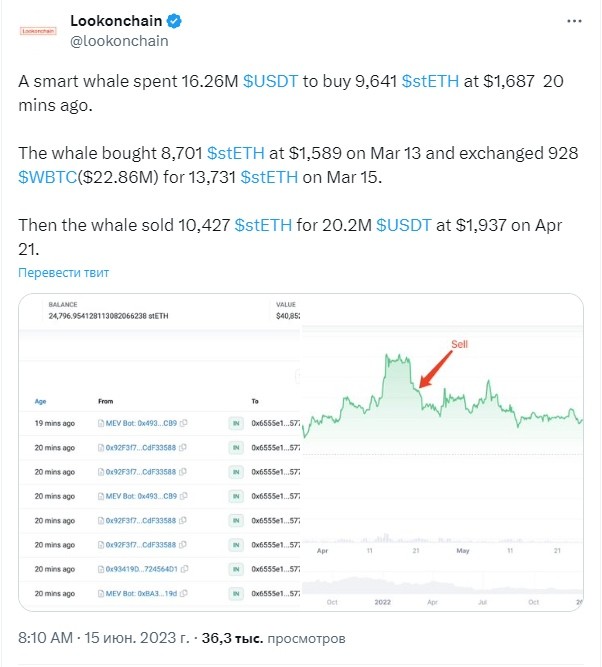Open the Lookonchain display name link

tap(116, 21)
